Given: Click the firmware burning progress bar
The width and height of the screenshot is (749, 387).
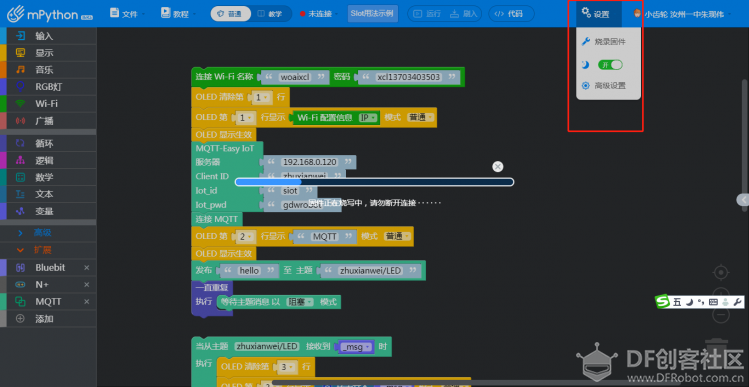Looking at the screenshot, I should [374, 182].
